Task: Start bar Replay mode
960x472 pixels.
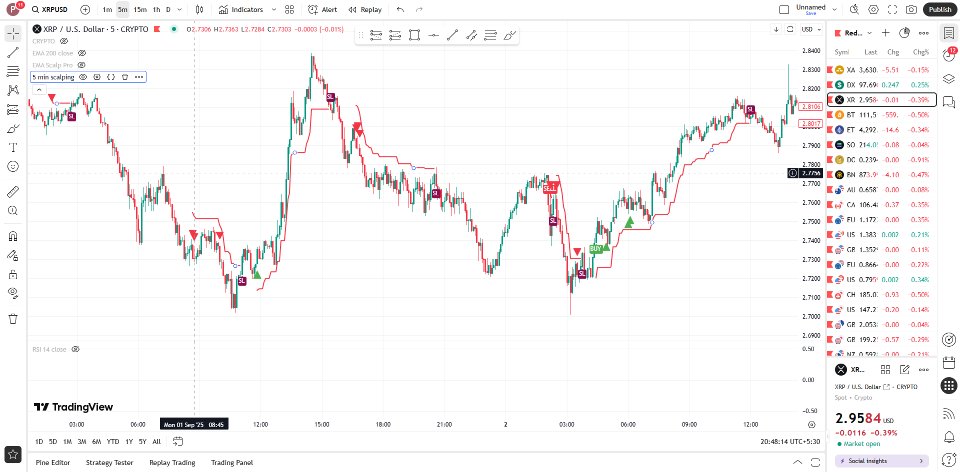Action: coord(365,10)
